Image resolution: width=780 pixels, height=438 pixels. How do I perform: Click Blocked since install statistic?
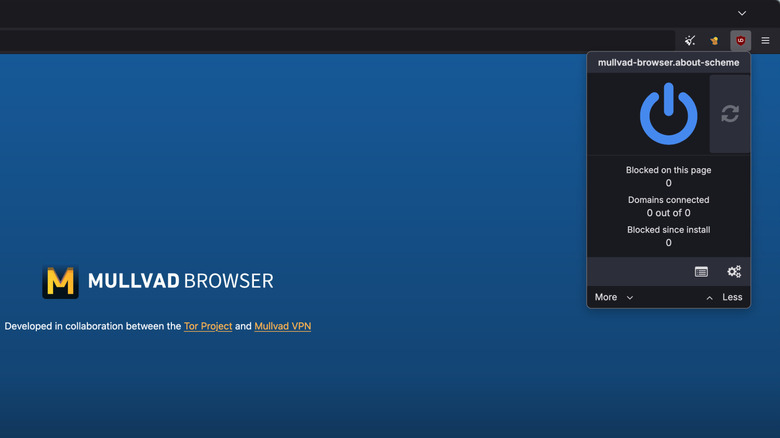[x=668, y=236]
